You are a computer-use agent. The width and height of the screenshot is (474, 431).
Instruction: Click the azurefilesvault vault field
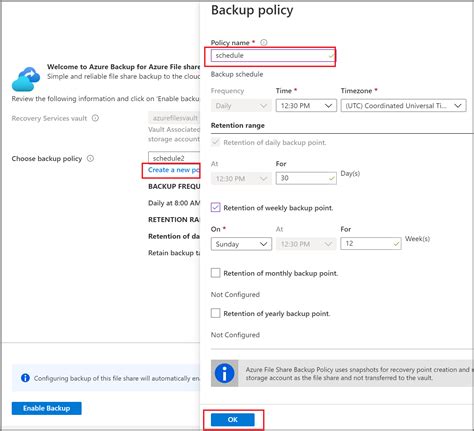click(174, 118)
